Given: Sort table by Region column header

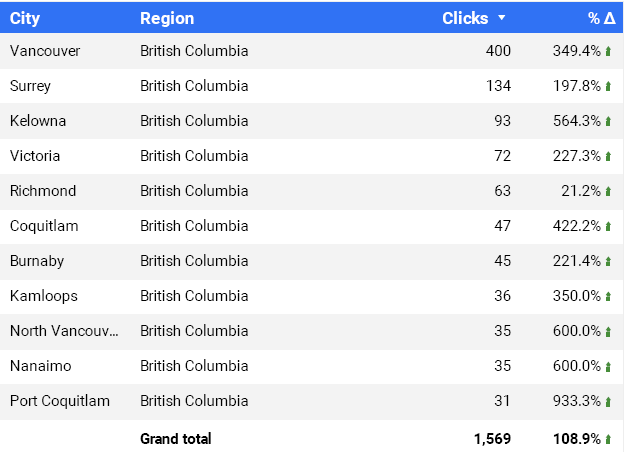Looking at the screenshot, I should (167, 18).
